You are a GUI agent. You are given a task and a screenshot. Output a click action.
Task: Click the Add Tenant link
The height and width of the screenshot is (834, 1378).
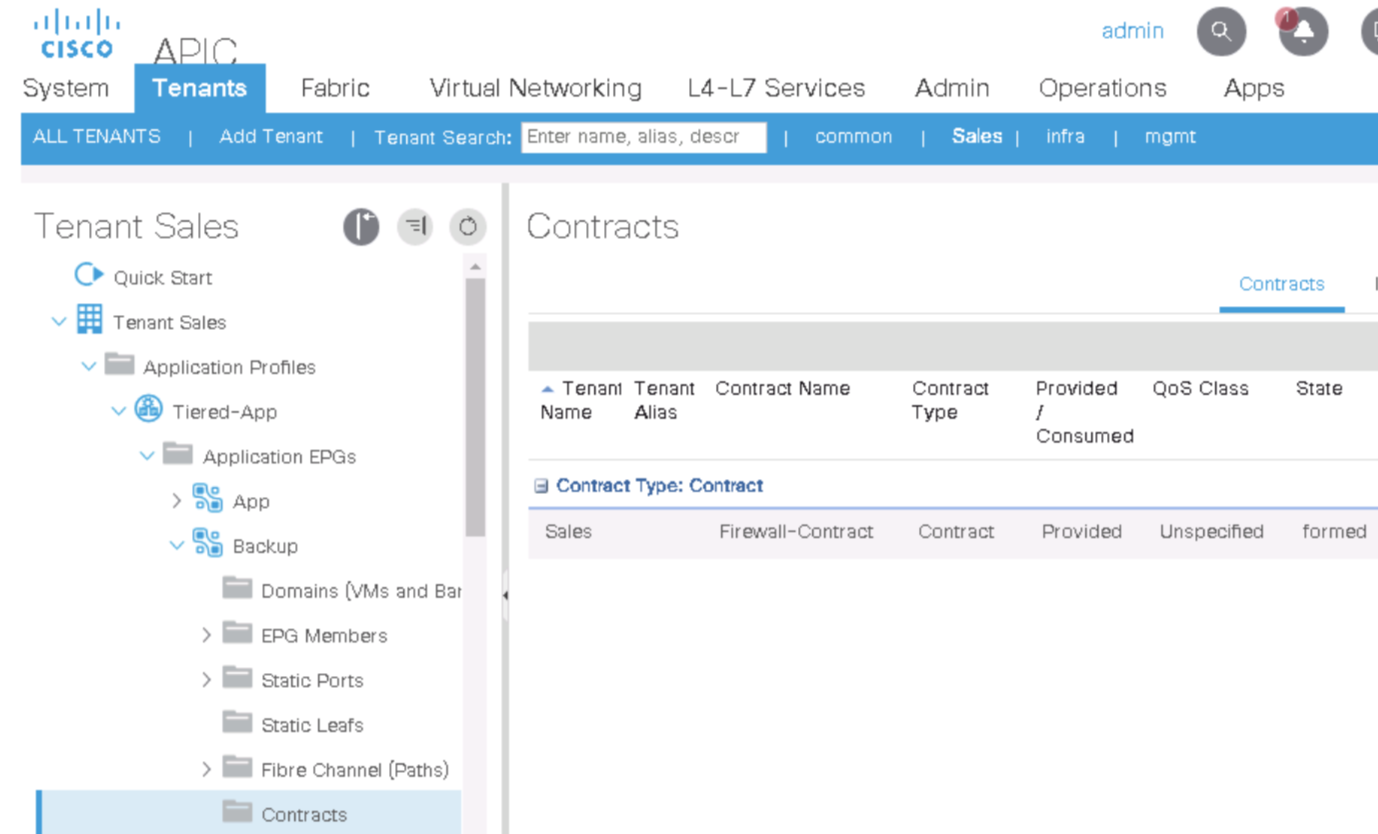tap(271, 137)
